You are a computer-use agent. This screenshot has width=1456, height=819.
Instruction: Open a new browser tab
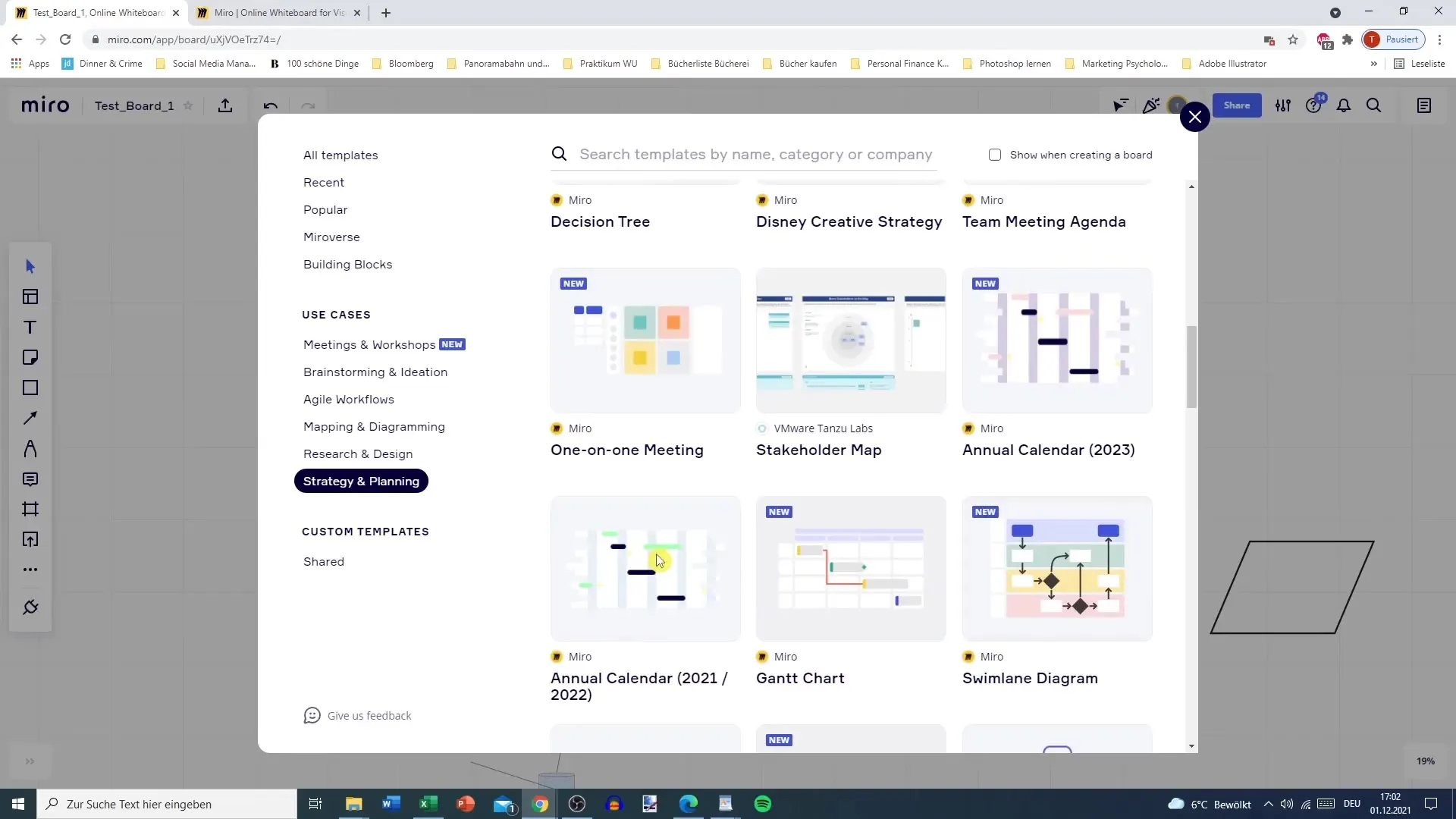pos(386,13)
